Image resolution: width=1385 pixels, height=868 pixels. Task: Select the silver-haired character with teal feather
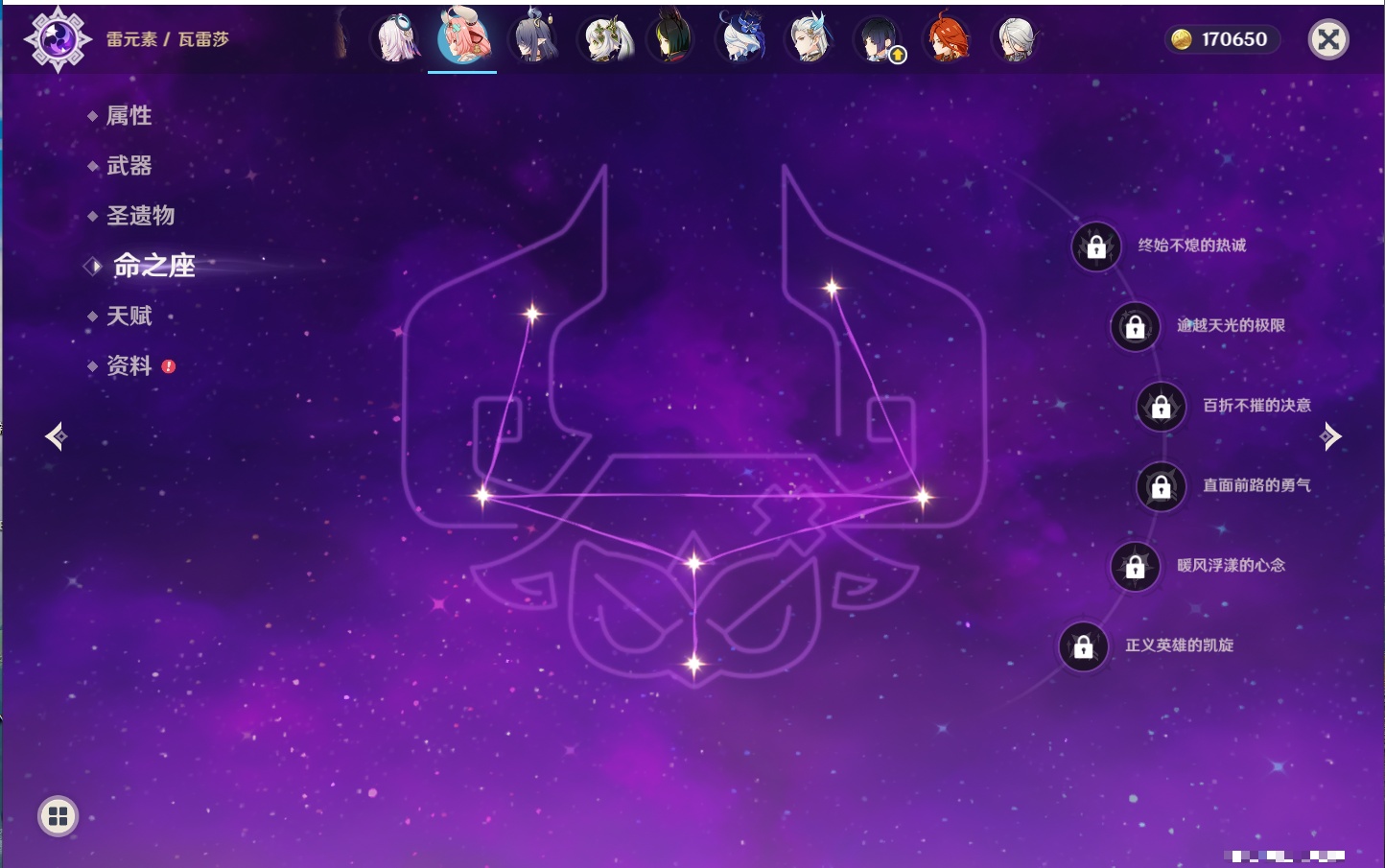(810, 39)
